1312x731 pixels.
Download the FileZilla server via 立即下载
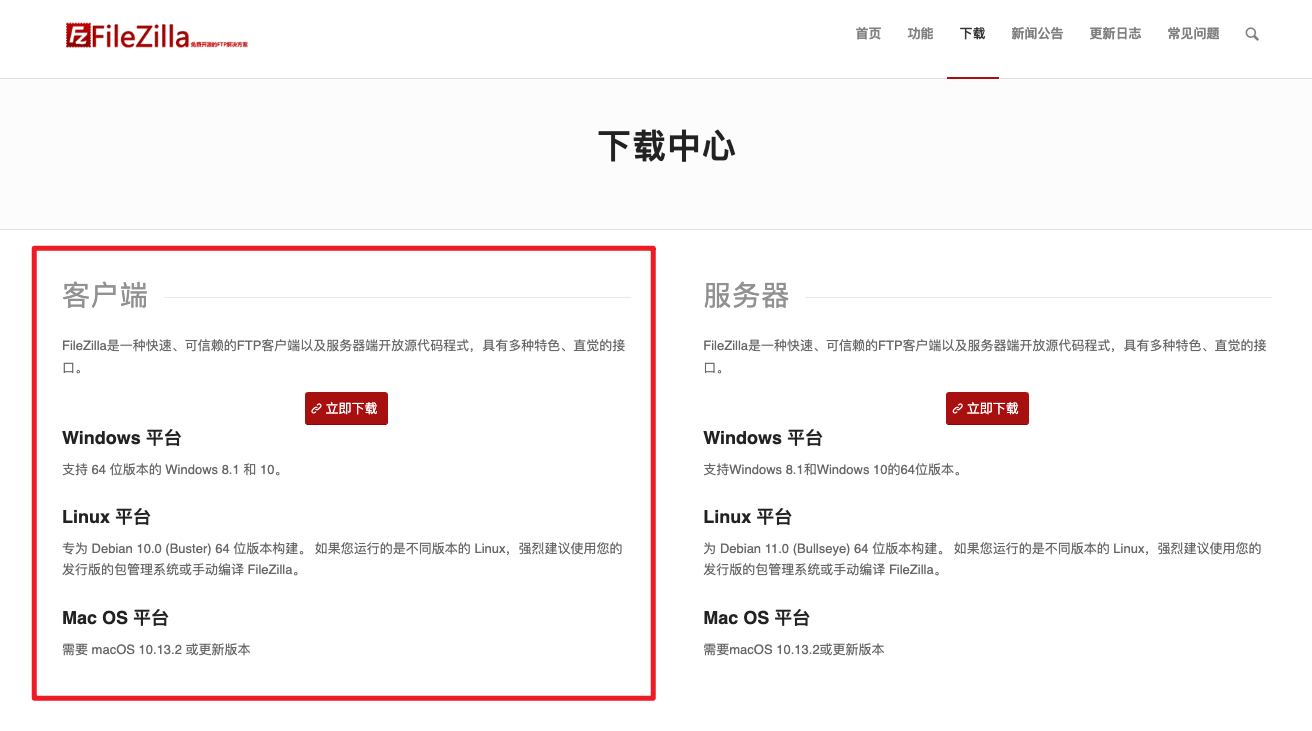tap(987, 408)
